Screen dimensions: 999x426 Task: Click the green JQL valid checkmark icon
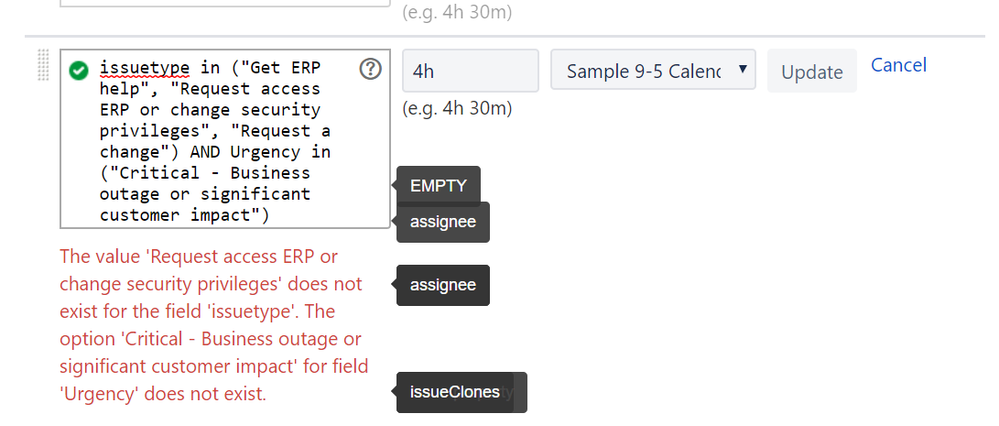pyautogui.click(x=78, y=70)
